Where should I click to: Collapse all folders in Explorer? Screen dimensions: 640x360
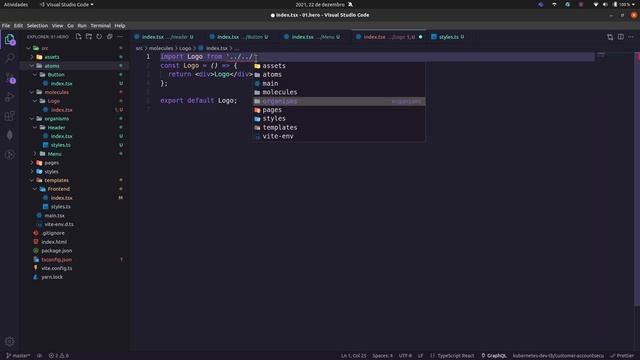click(x=109, y=37)
